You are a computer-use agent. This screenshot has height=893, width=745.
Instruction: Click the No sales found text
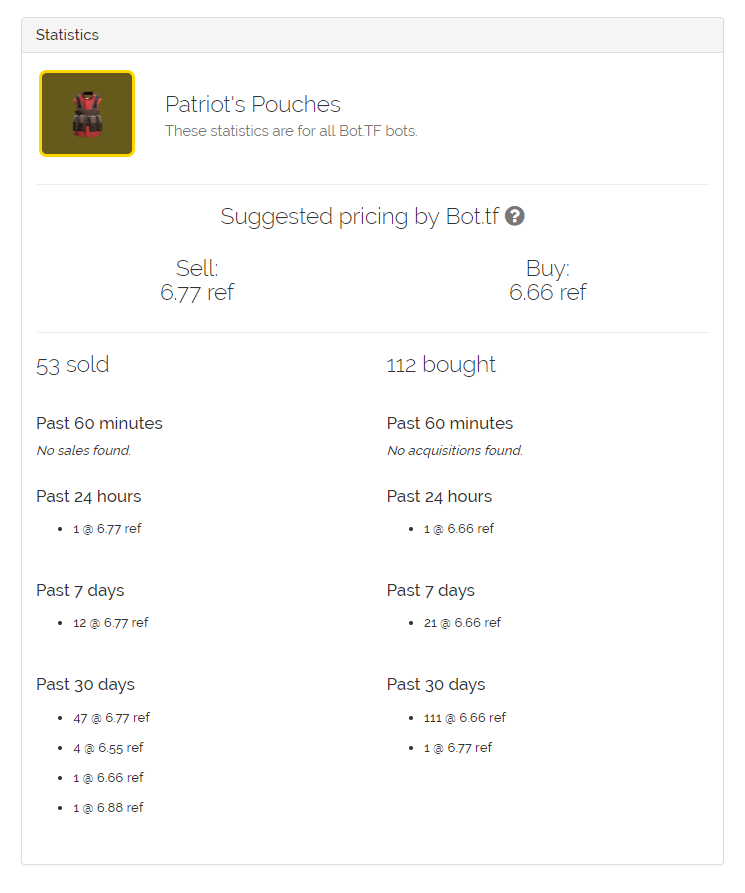point(84,450)
